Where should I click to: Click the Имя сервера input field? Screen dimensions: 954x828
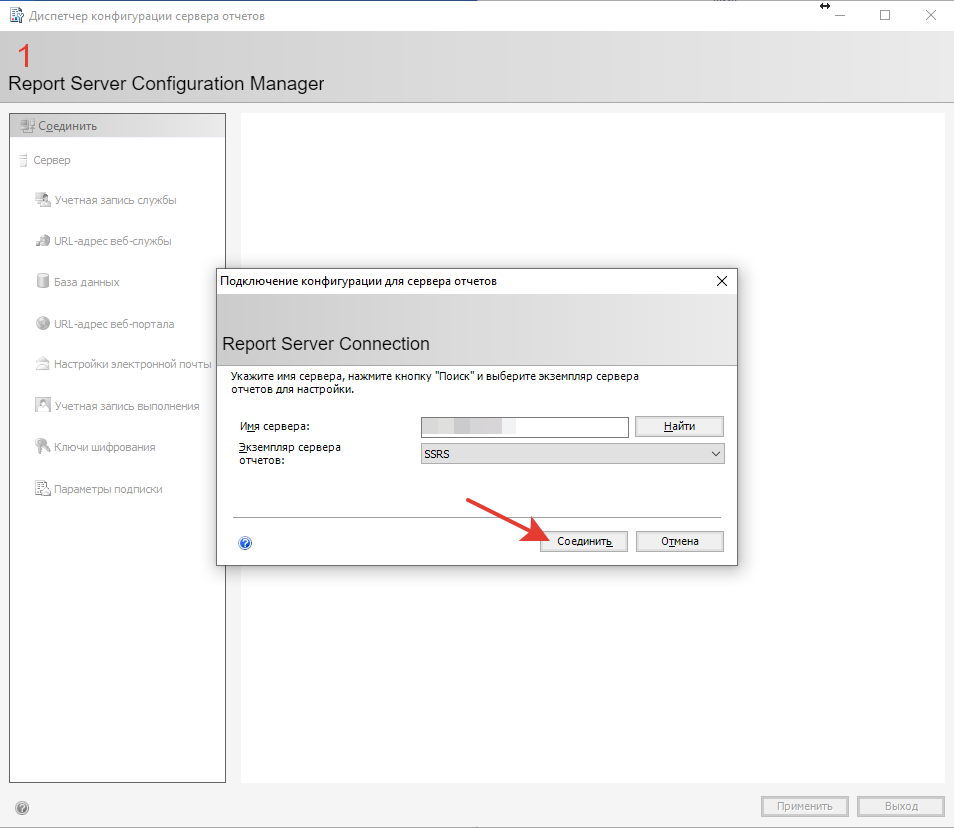[524, 426]
